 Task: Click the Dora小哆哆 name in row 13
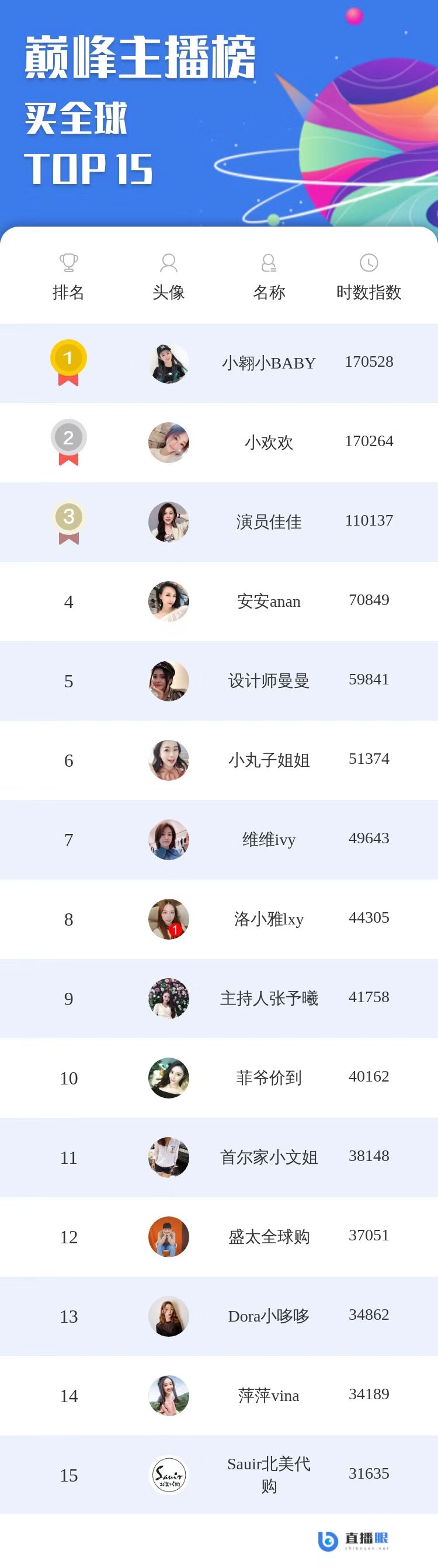click(x=268, y=1316)
